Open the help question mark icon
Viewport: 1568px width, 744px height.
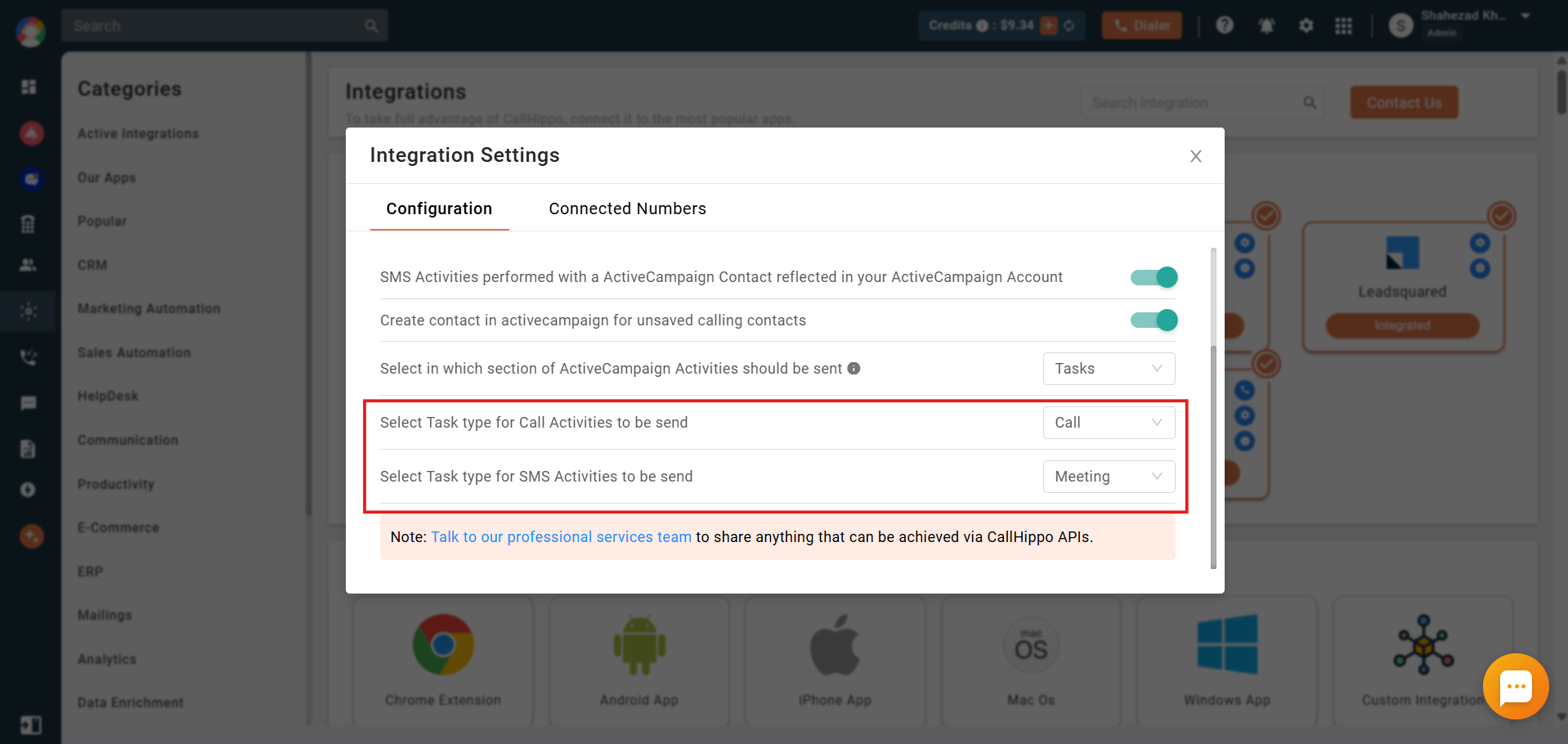tap(1224, 25)
